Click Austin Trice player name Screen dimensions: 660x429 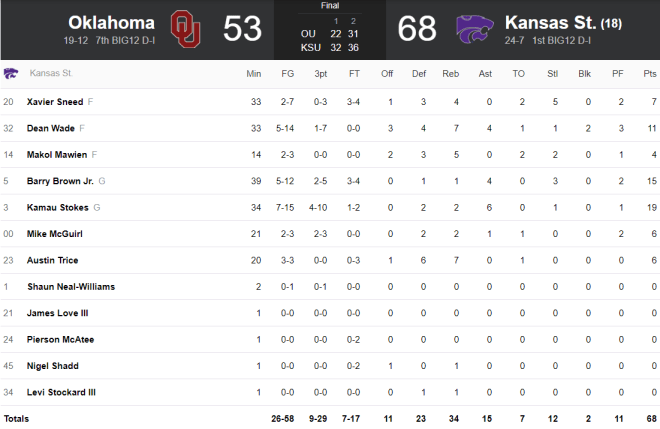point(53,260)
